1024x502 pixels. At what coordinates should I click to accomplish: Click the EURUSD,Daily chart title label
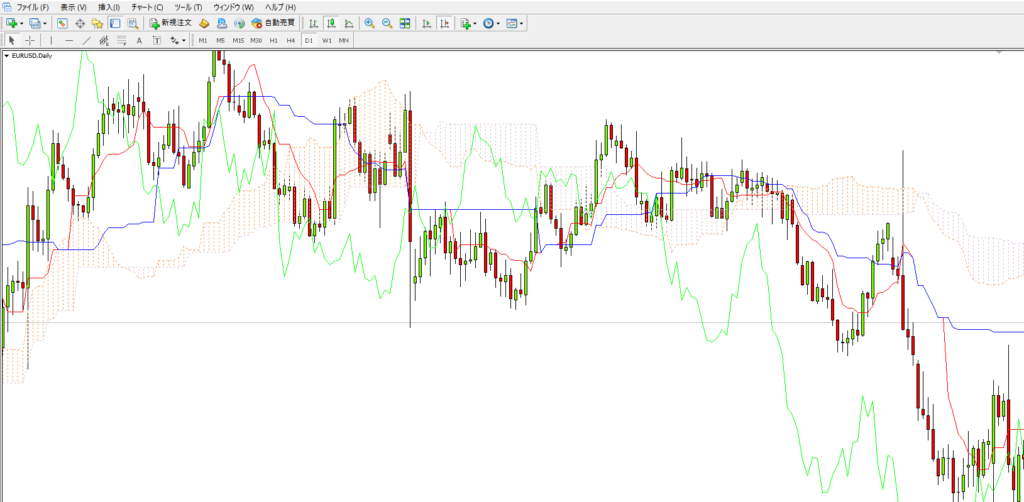pos(31,56)
